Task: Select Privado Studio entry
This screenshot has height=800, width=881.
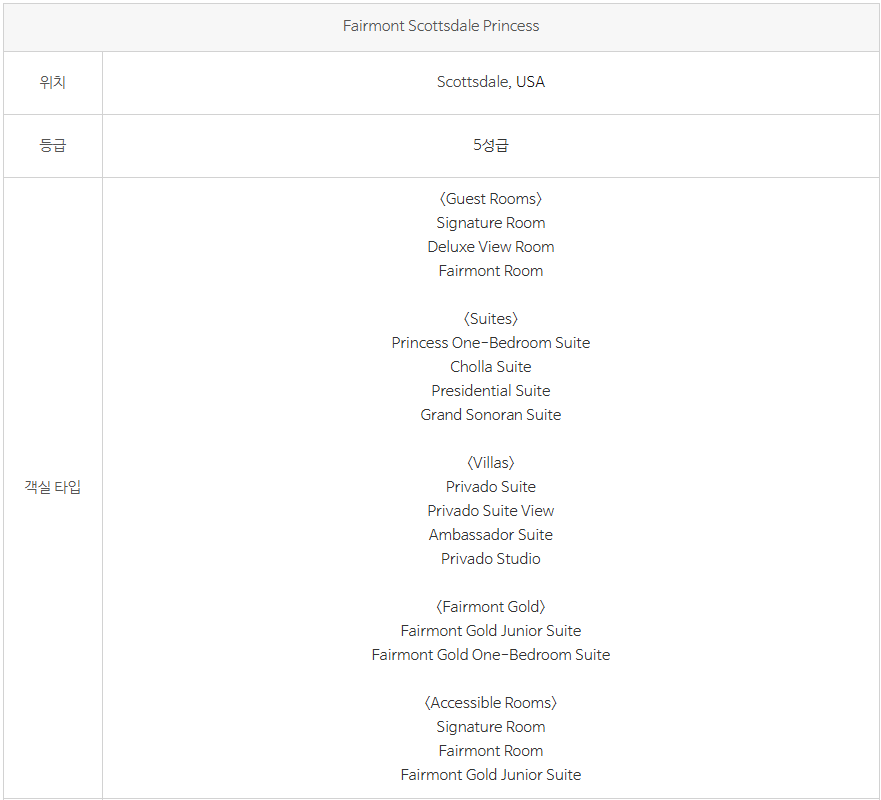Action: 491,559
